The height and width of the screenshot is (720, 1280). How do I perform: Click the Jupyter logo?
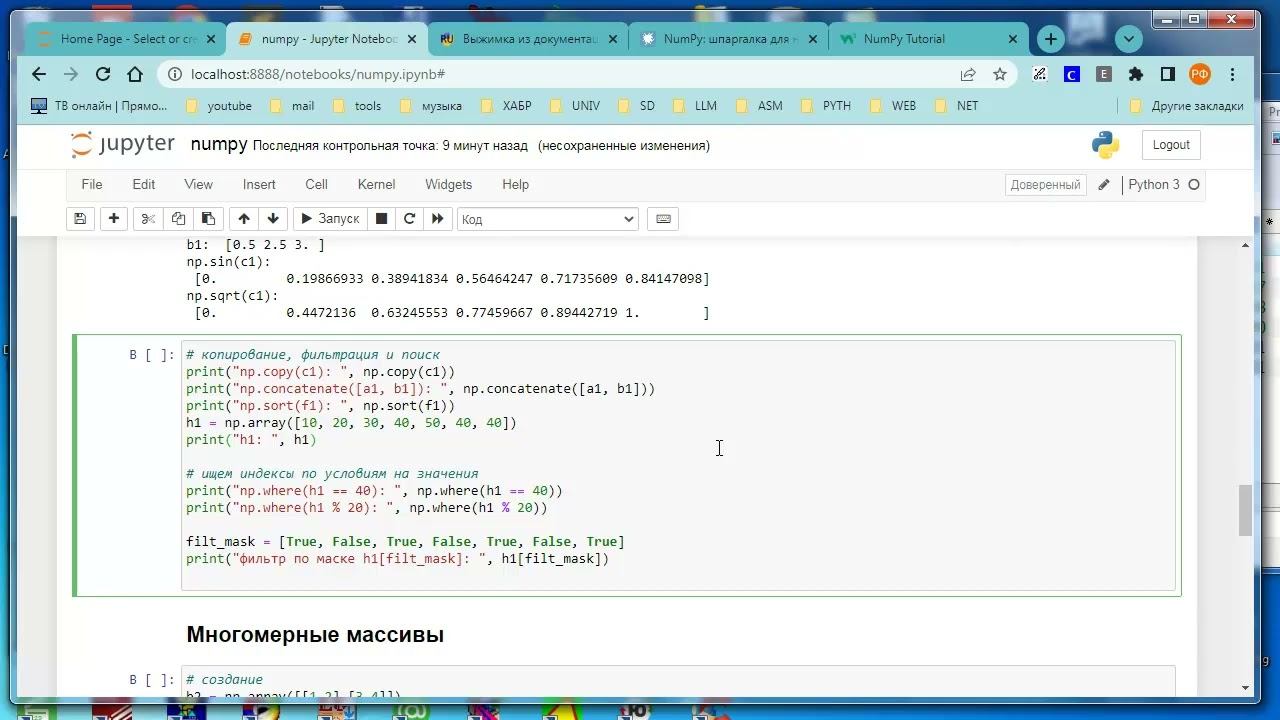pyautogui.click(x=123, y=145)
